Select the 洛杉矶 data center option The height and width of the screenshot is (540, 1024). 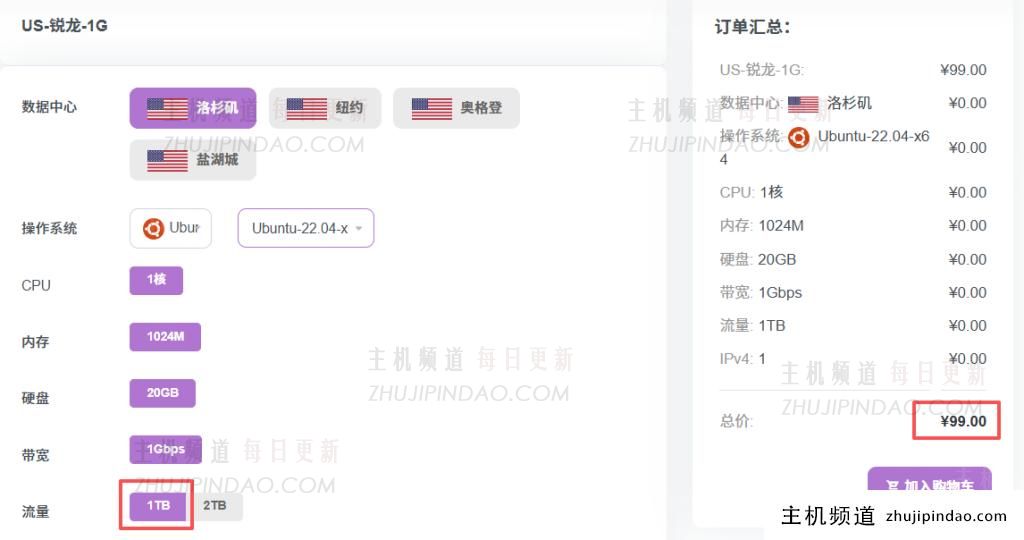pyautogui.click(x=193, y=108)
